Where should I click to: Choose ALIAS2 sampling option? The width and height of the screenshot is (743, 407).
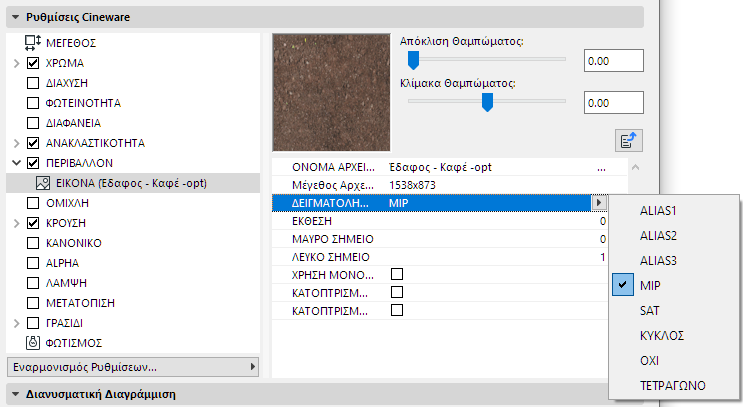tap(674, 235)
